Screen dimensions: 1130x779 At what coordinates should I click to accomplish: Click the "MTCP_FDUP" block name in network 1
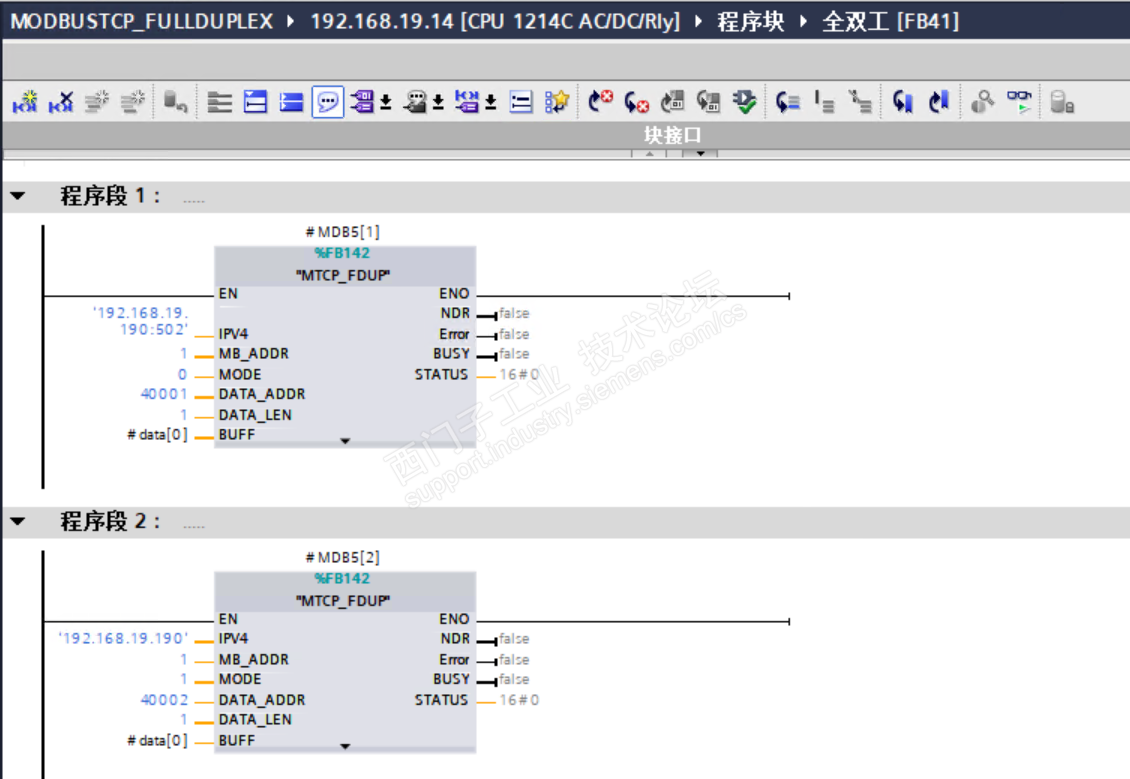tap(343, 275)
